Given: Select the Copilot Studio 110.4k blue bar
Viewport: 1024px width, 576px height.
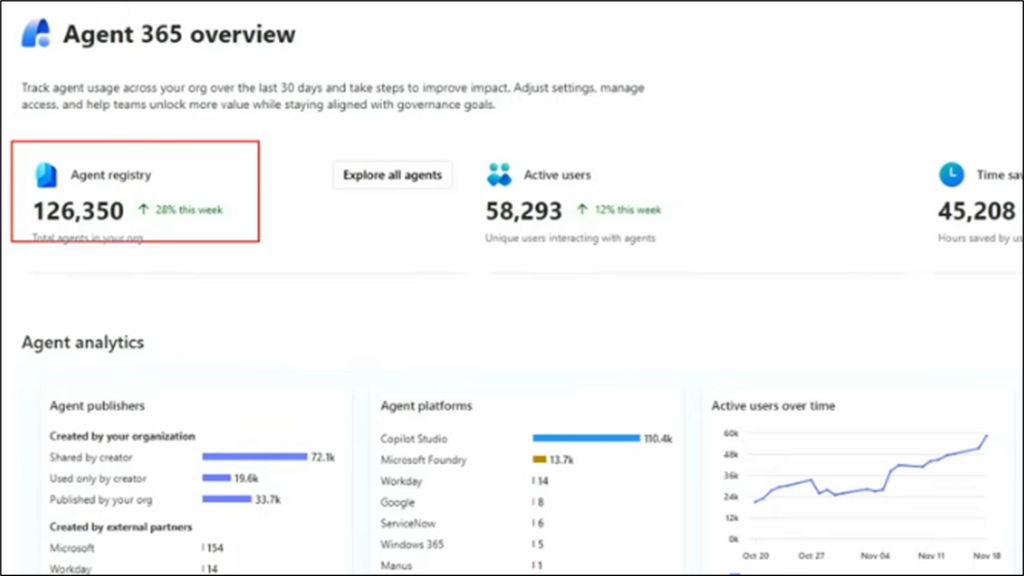Looking at the screenshot, I should pos(585,438).
